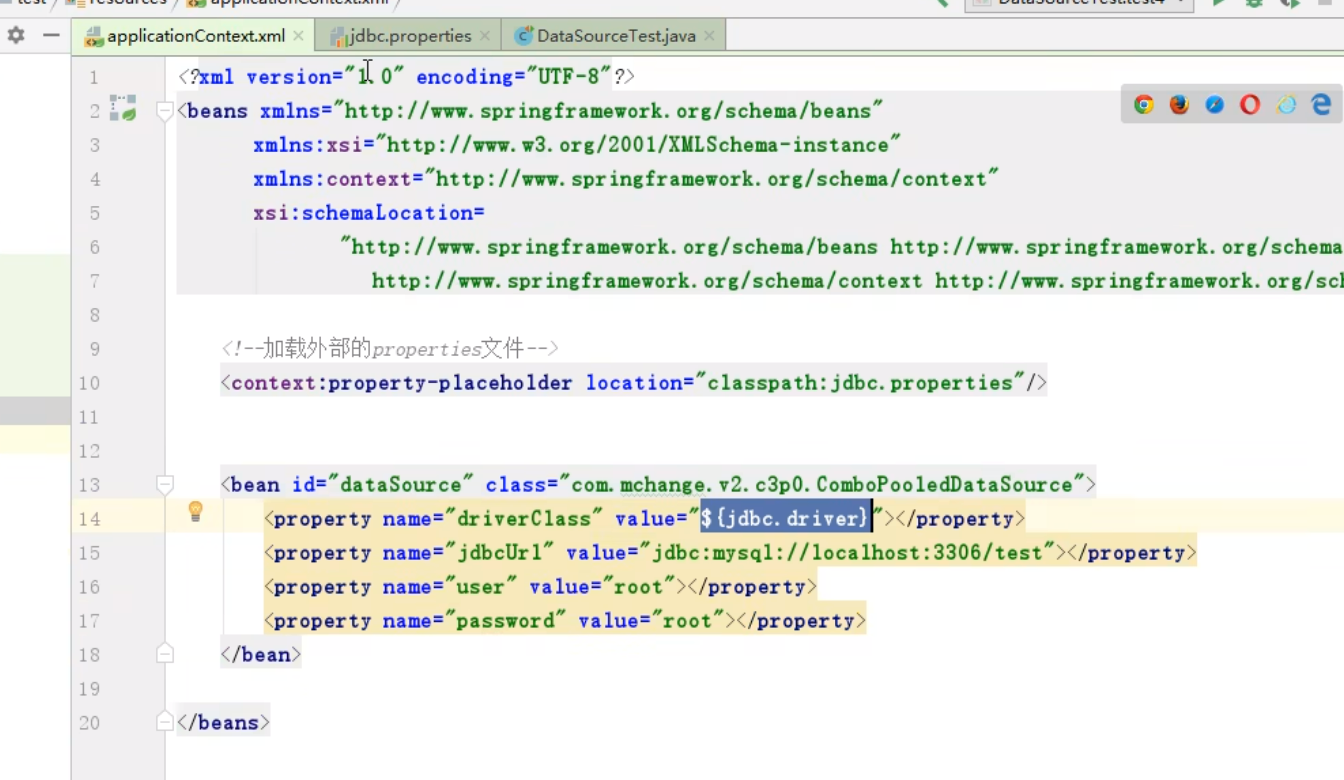Close the DataSourceTest.java tab
The image size is (1344, 780).
point(709,36)
